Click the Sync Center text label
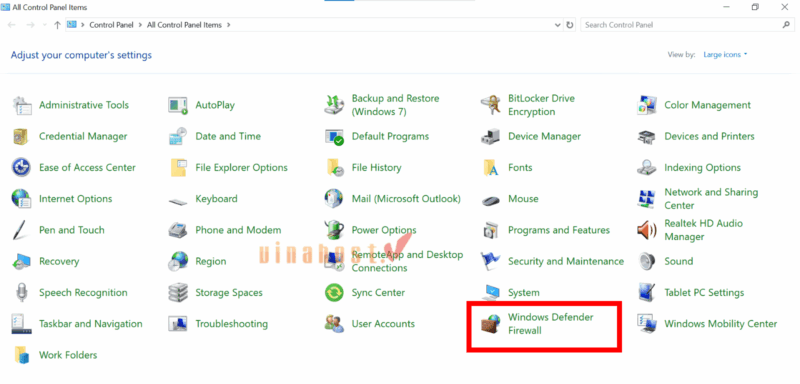Viewport: 800px width, 384px height. [x=378, y=293]
